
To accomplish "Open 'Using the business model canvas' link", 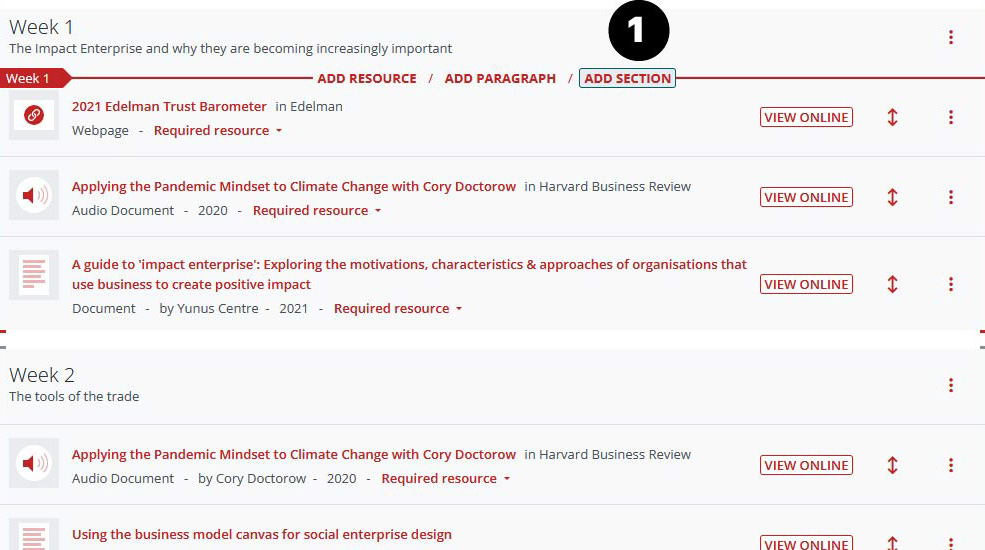I will click(x=262, y=535).
